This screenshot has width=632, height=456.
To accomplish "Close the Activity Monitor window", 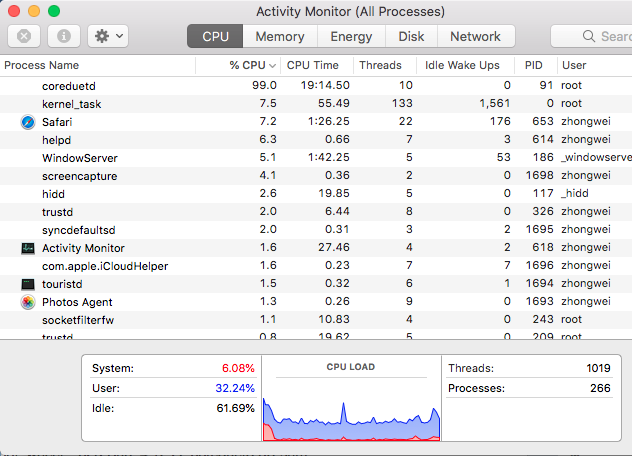I will point(14,11).
